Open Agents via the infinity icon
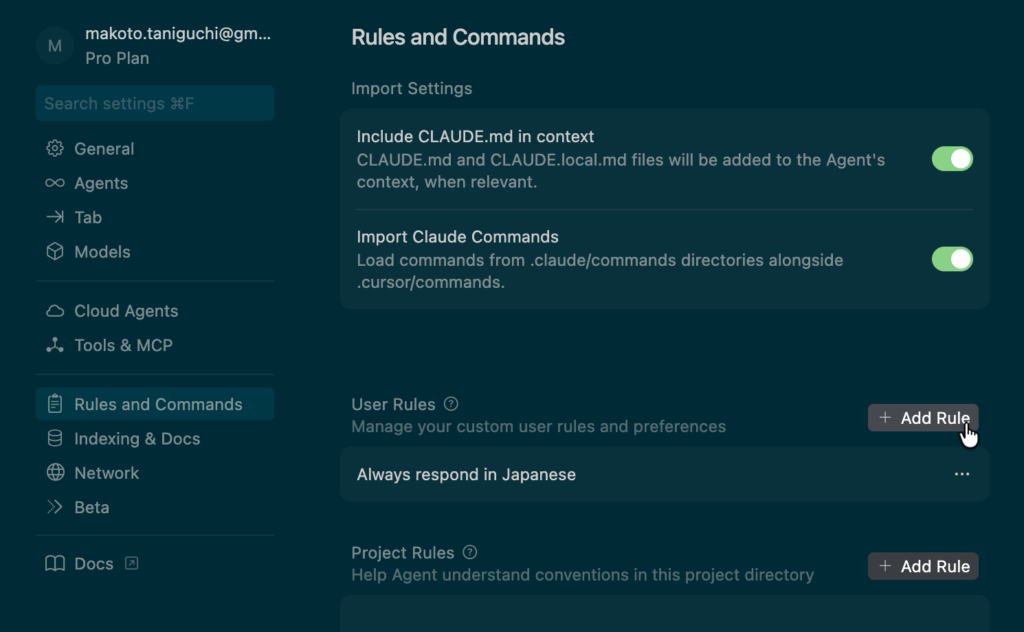 click(55, 183)
